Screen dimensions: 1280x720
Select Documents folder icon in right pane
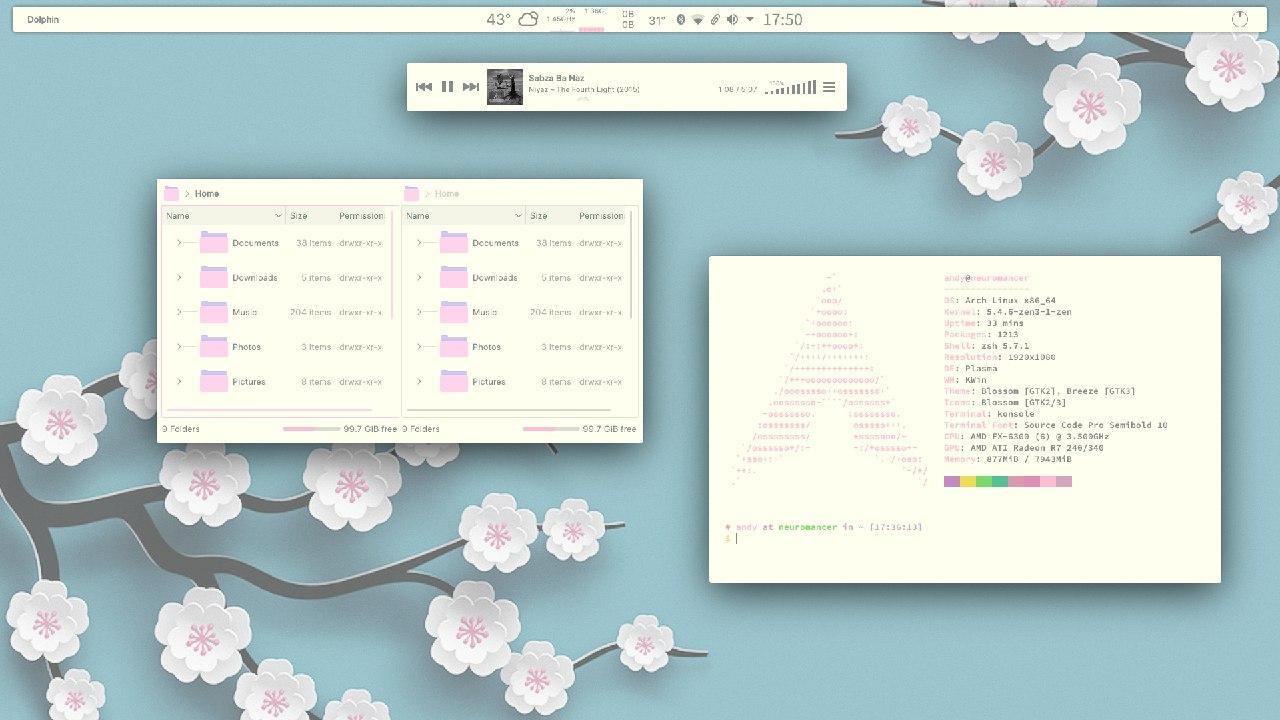pos(454,242)
